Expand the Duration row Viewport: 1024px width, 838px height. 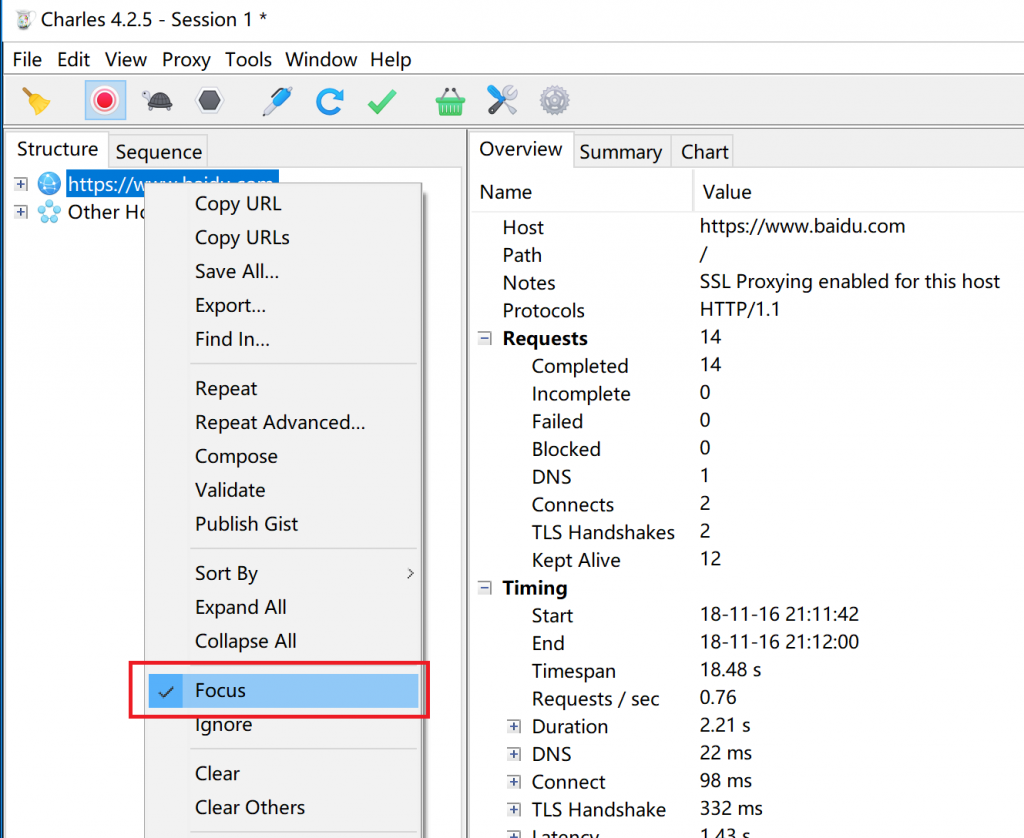point(514,726)
